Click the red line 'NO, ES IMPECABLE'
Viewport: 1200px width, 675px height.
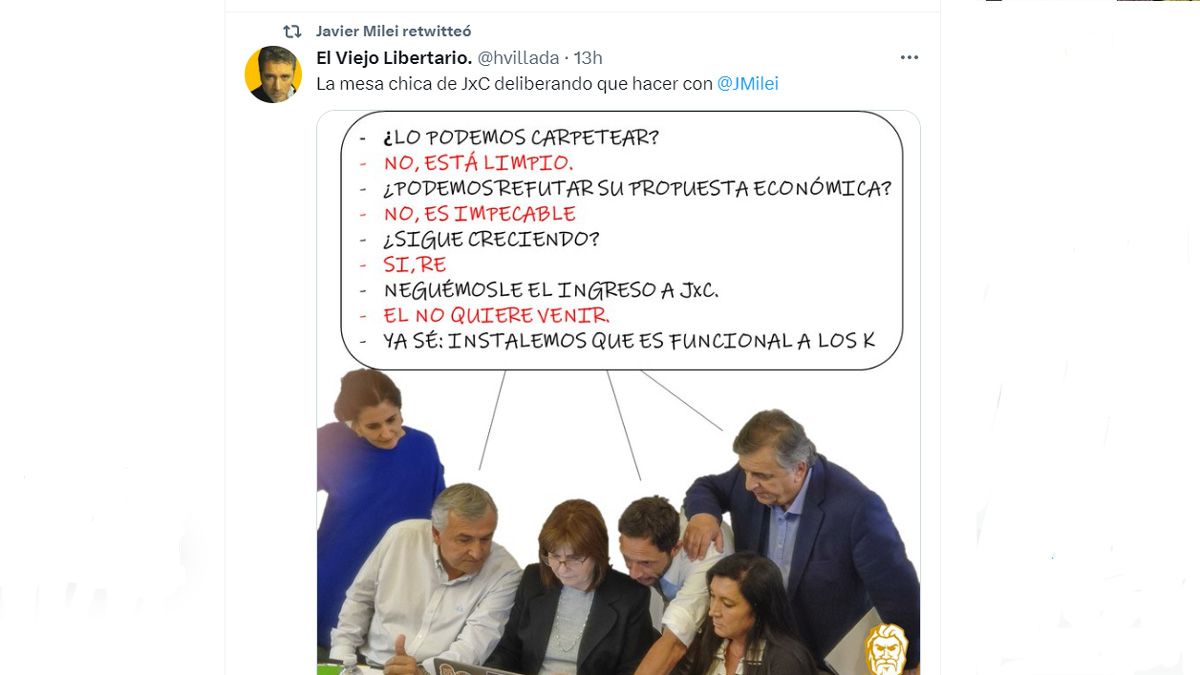click(480, 213)
